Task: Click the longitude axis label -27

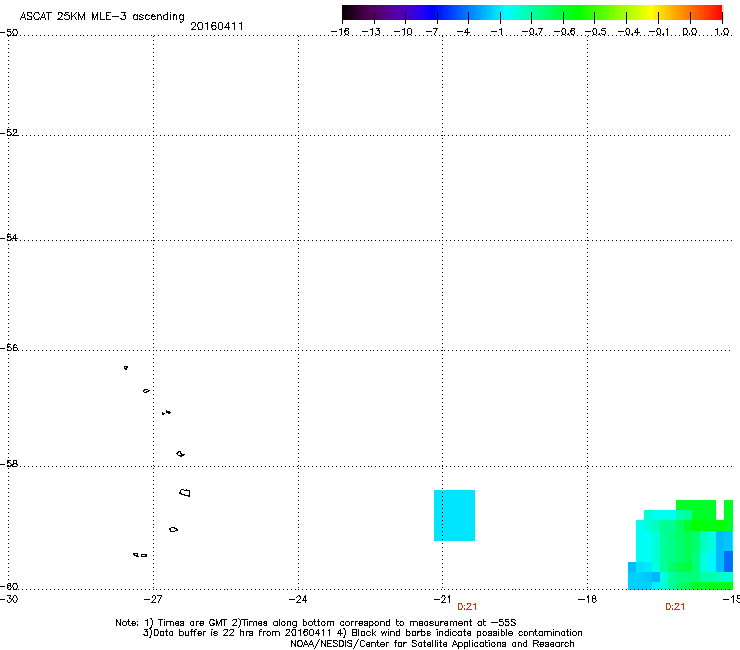Action: pos(153,599)
